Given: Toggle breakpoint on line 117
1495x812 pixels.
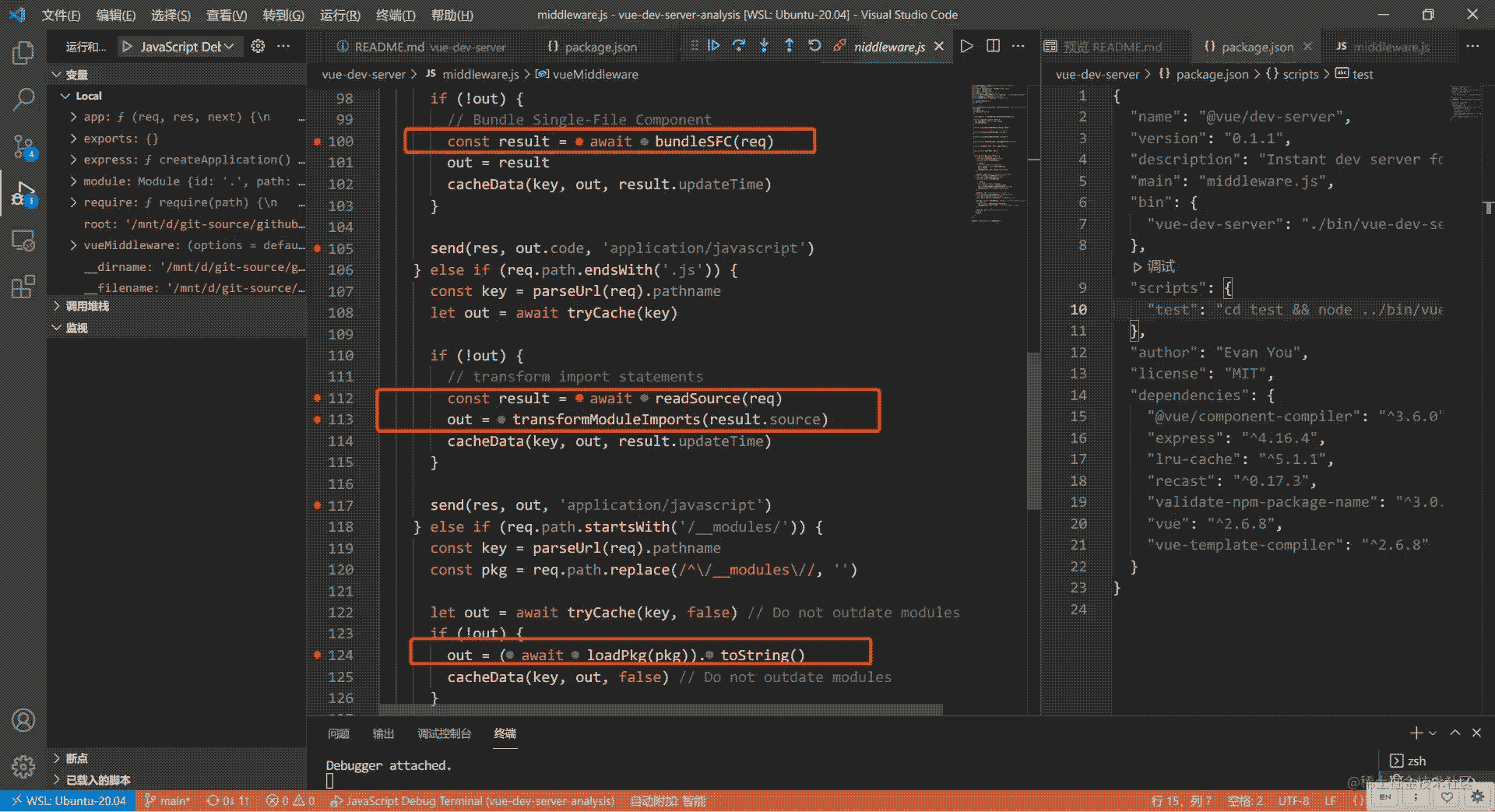Looking at the screenshot, I should click(317, 505).
